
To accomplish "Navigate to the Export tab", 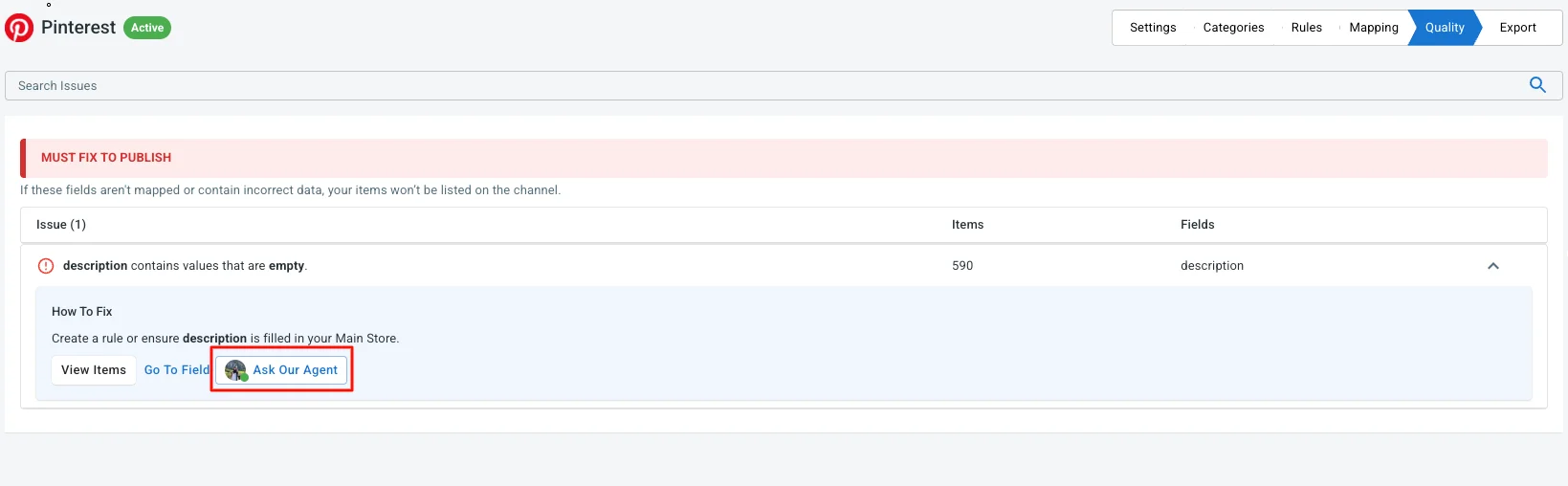I will click(1517, 28).
